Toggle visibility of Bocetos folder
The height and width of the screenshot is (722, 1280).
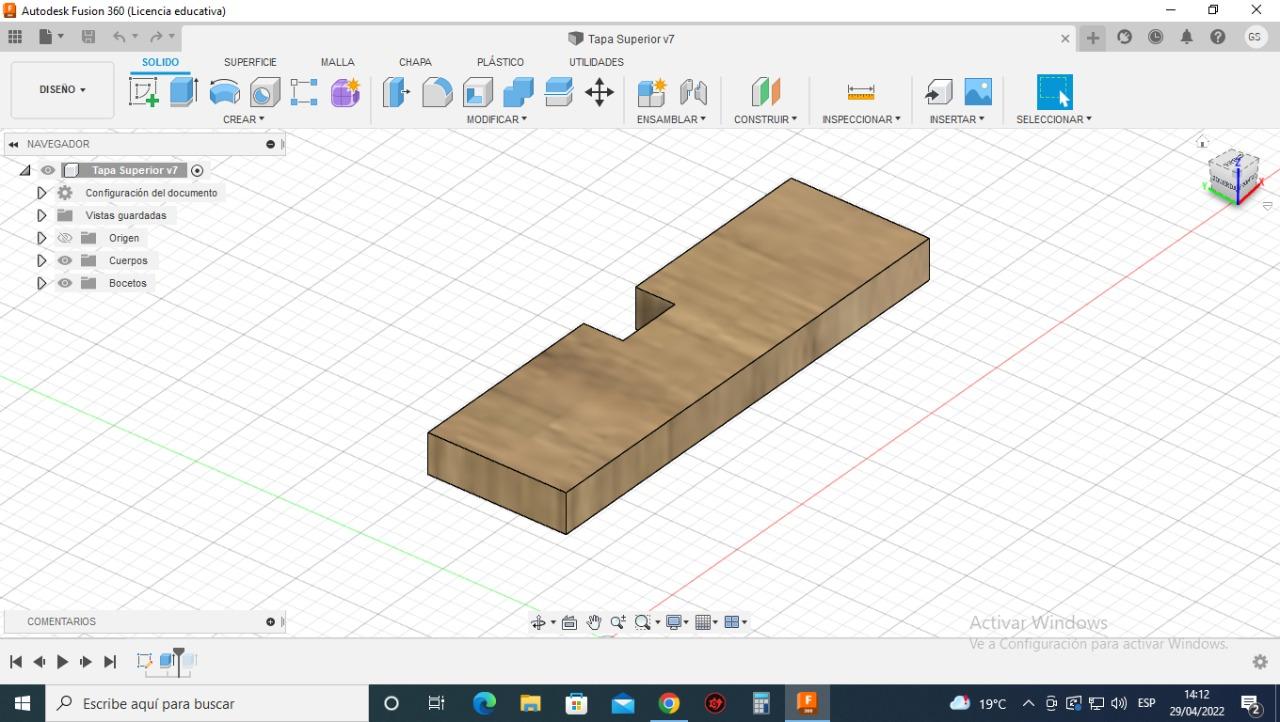(65, 283)
